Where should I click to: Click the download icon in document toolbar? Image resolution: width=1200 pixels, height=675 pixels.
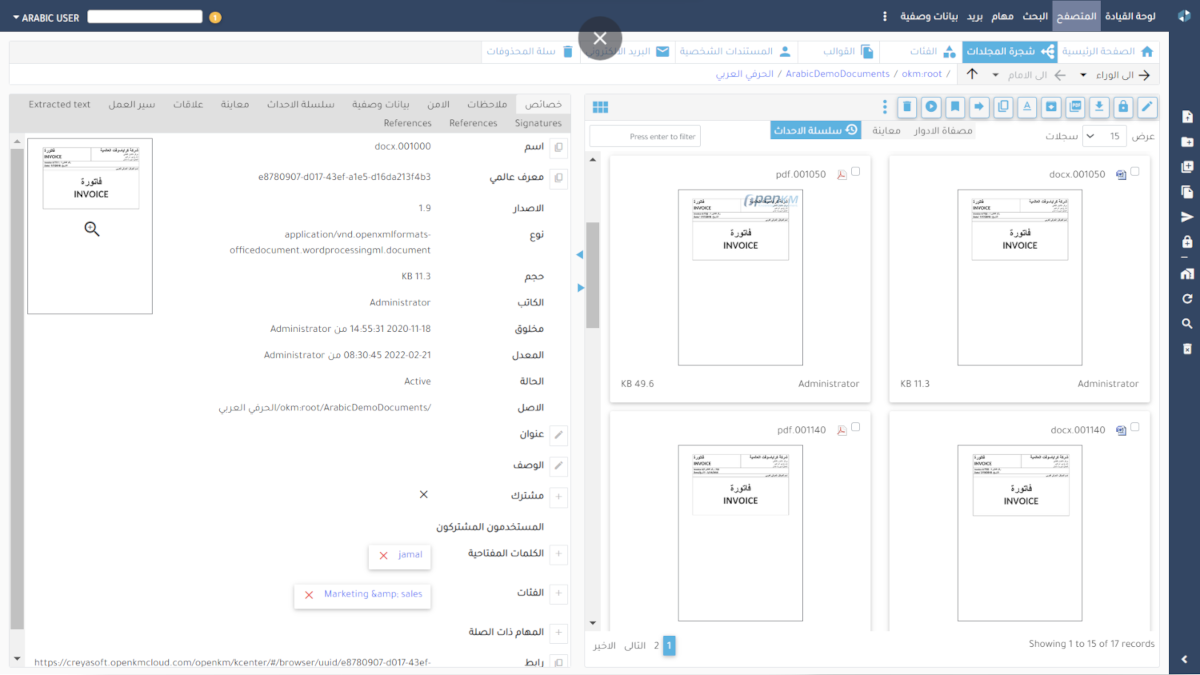pos(1099,107)
